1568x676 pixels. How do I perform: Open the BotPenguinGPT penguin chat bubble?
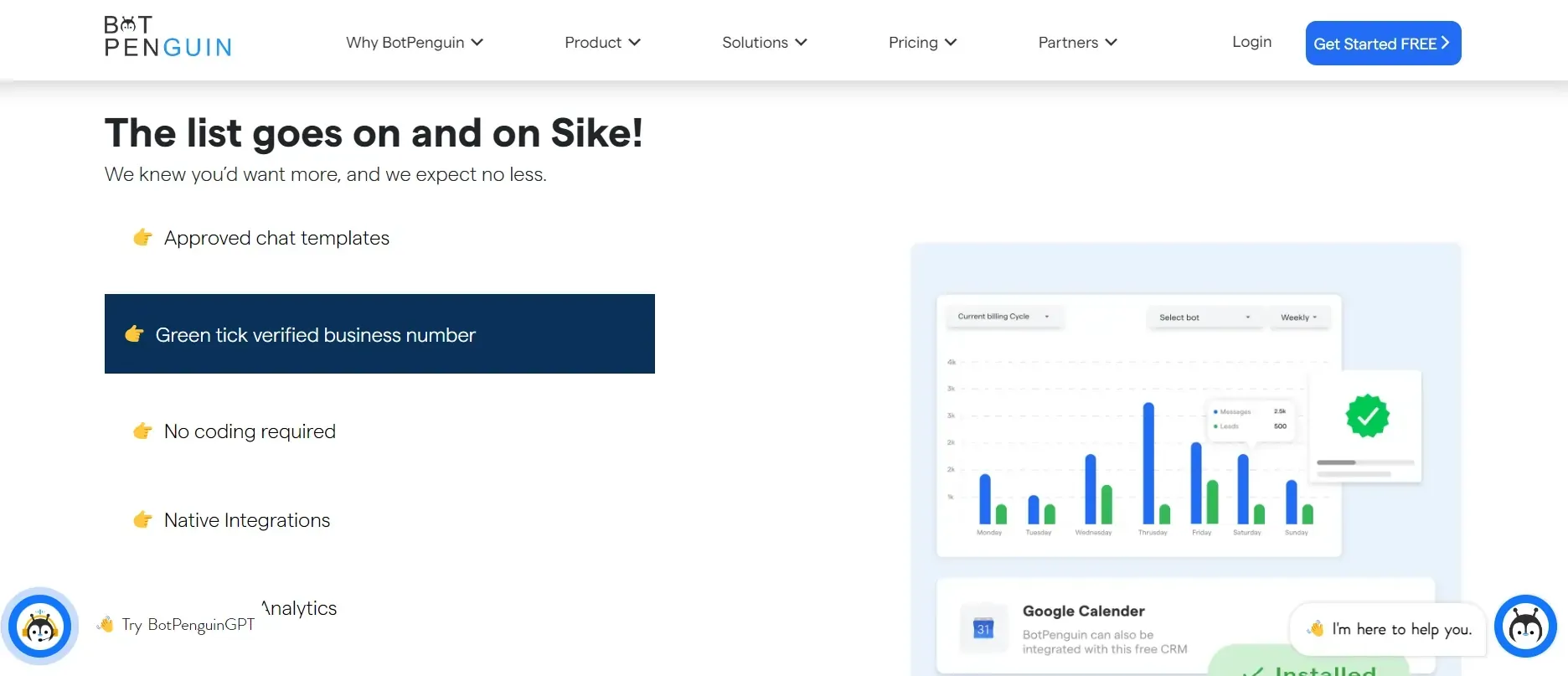[39, 627]
